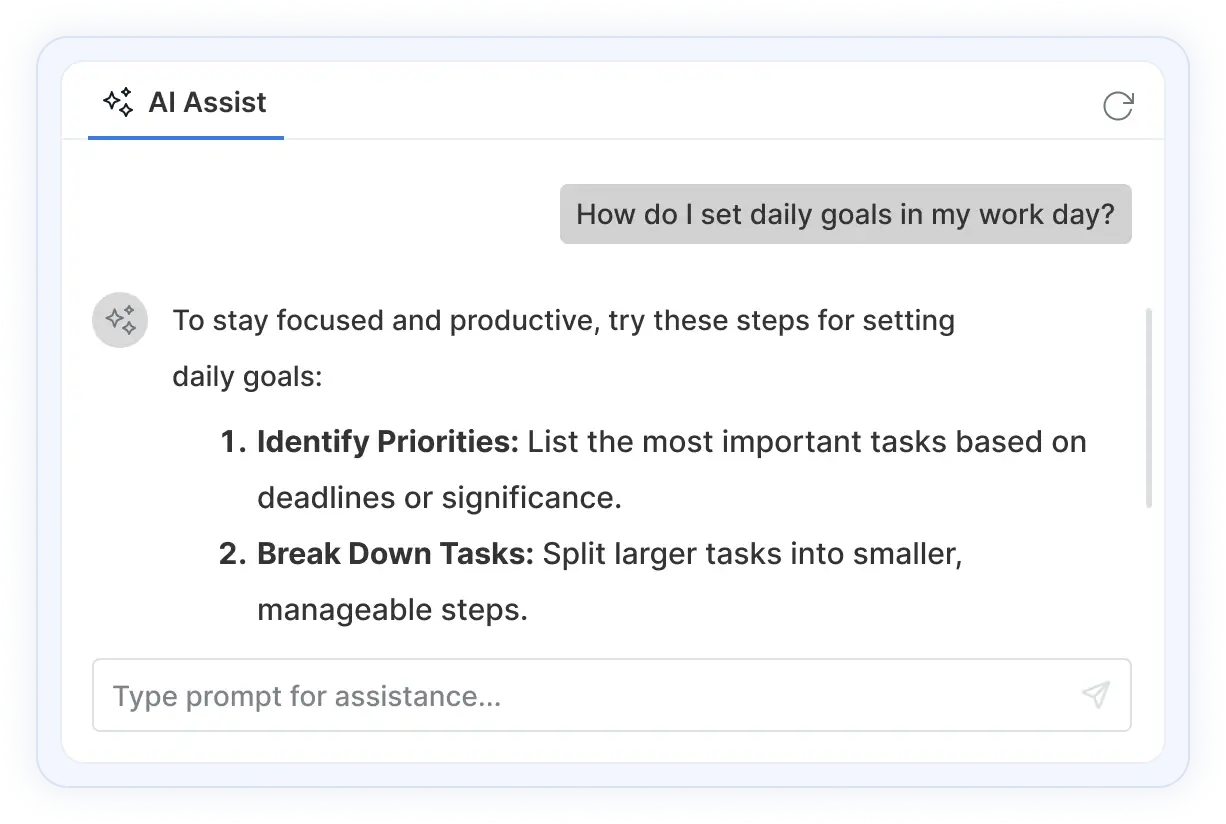Click the blue underline beneath AI Assist
Viewport: 1226px width, 824px height.
pyautogui.click(x=186, y=137)
